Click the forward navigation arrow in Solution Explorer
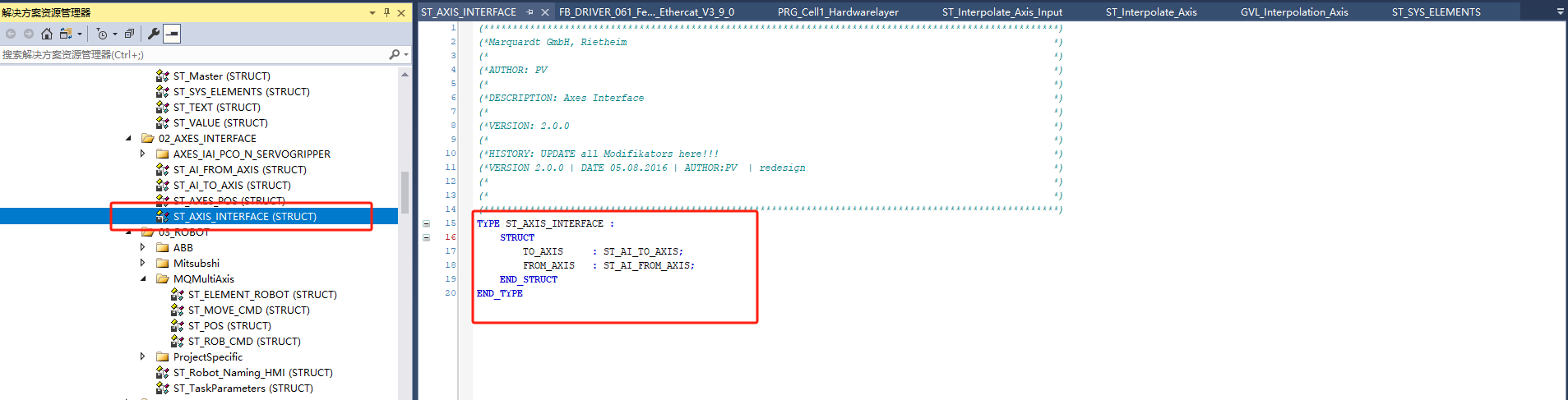The width and height of the screenshot is (1568, 400). (x=29, y=34)
